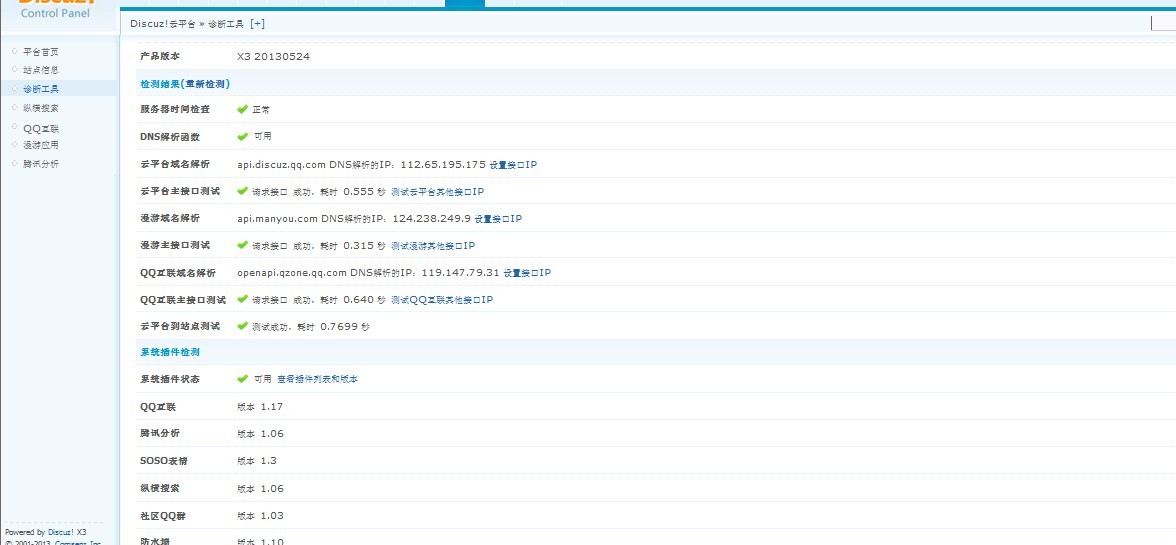Click green check icon beside DNS解析函数

click(x=242, y=136)
